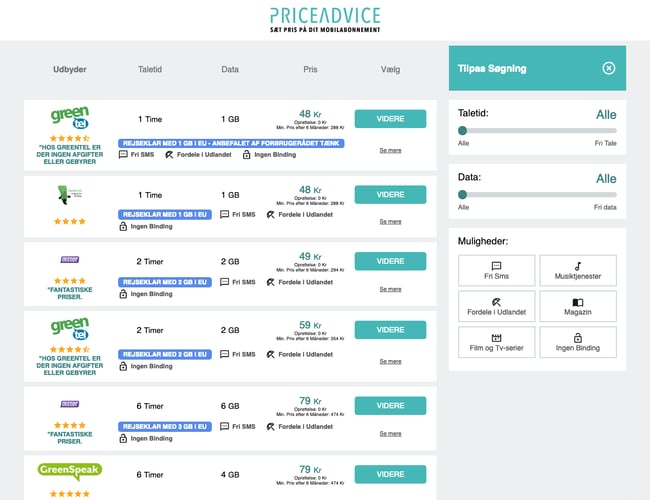
Task: Select the Film og Tv-serier filter tile
Action: [x=497, y=342]
